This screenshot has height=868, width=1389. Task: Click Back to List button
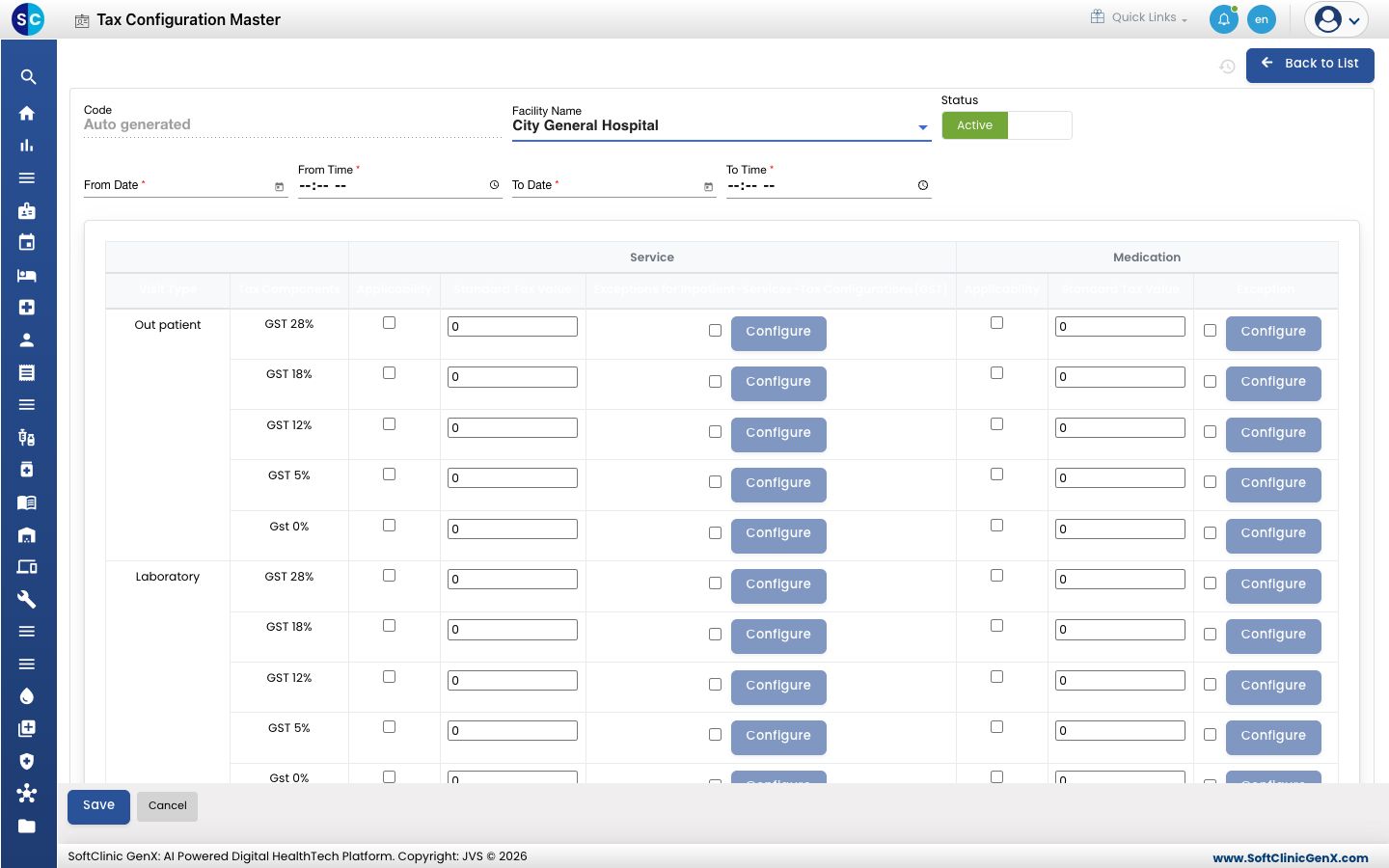(1310, 65)
